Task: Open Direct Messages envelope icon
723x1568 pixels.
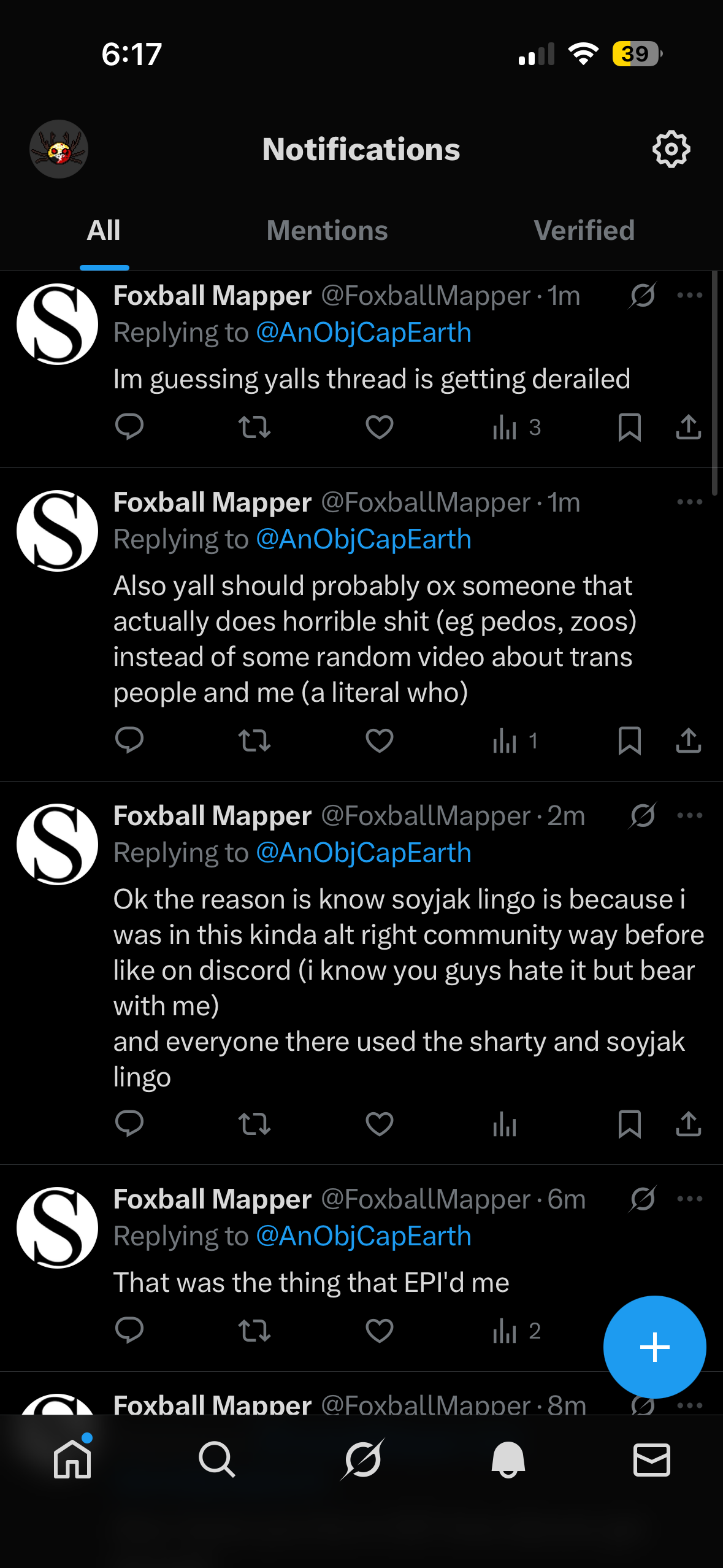Action: coord(651,1459)
